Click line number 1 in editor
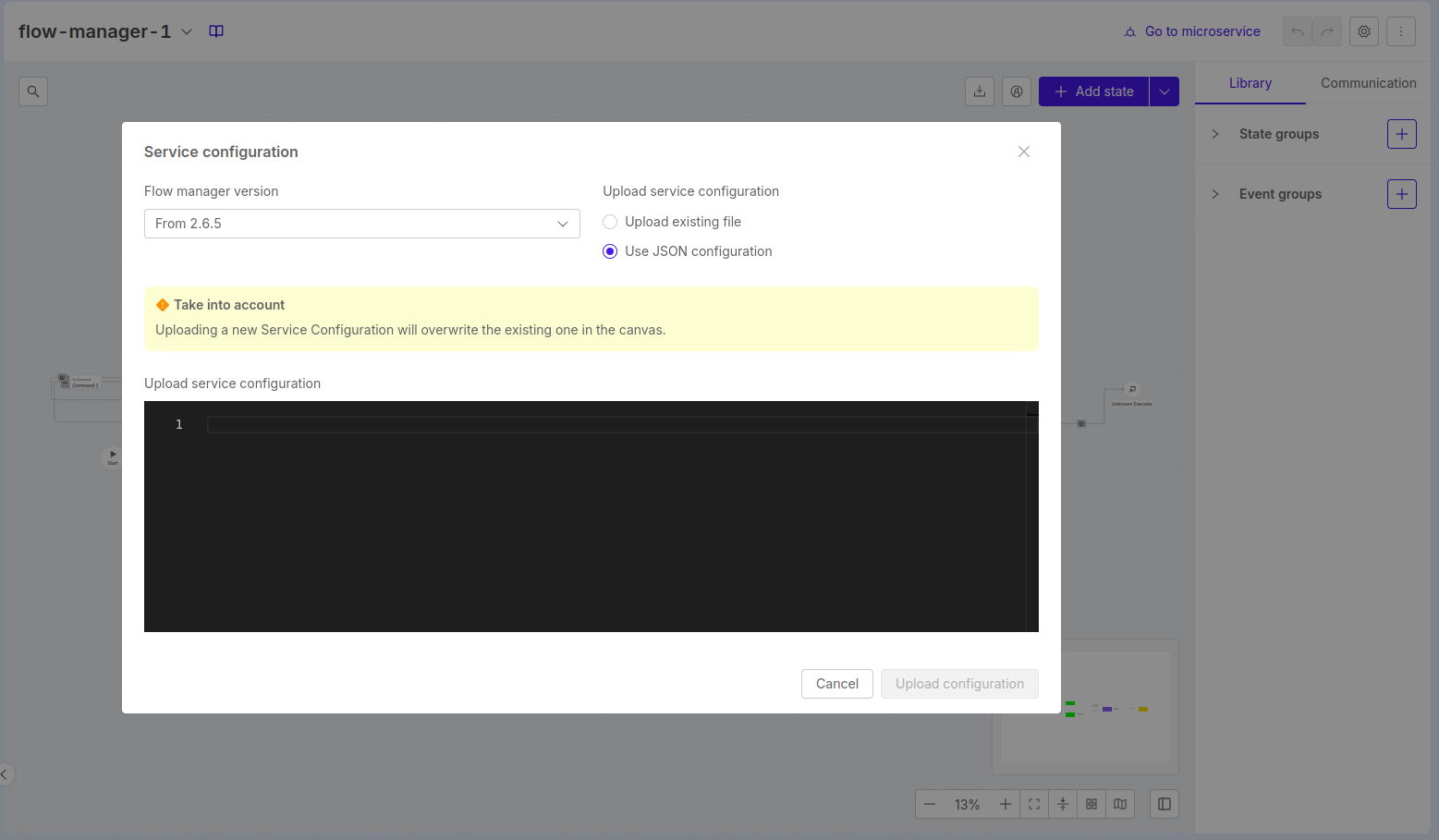The height and width of the screenshot is (840, 1439). (179, 424)
